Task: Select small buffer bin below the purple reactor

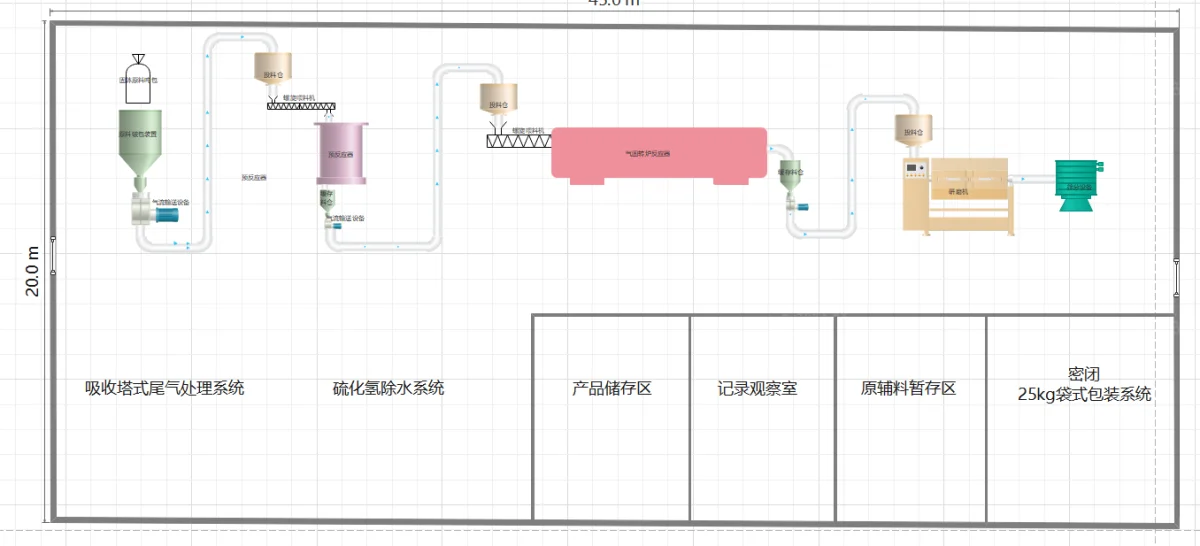Action: [327, 199]
